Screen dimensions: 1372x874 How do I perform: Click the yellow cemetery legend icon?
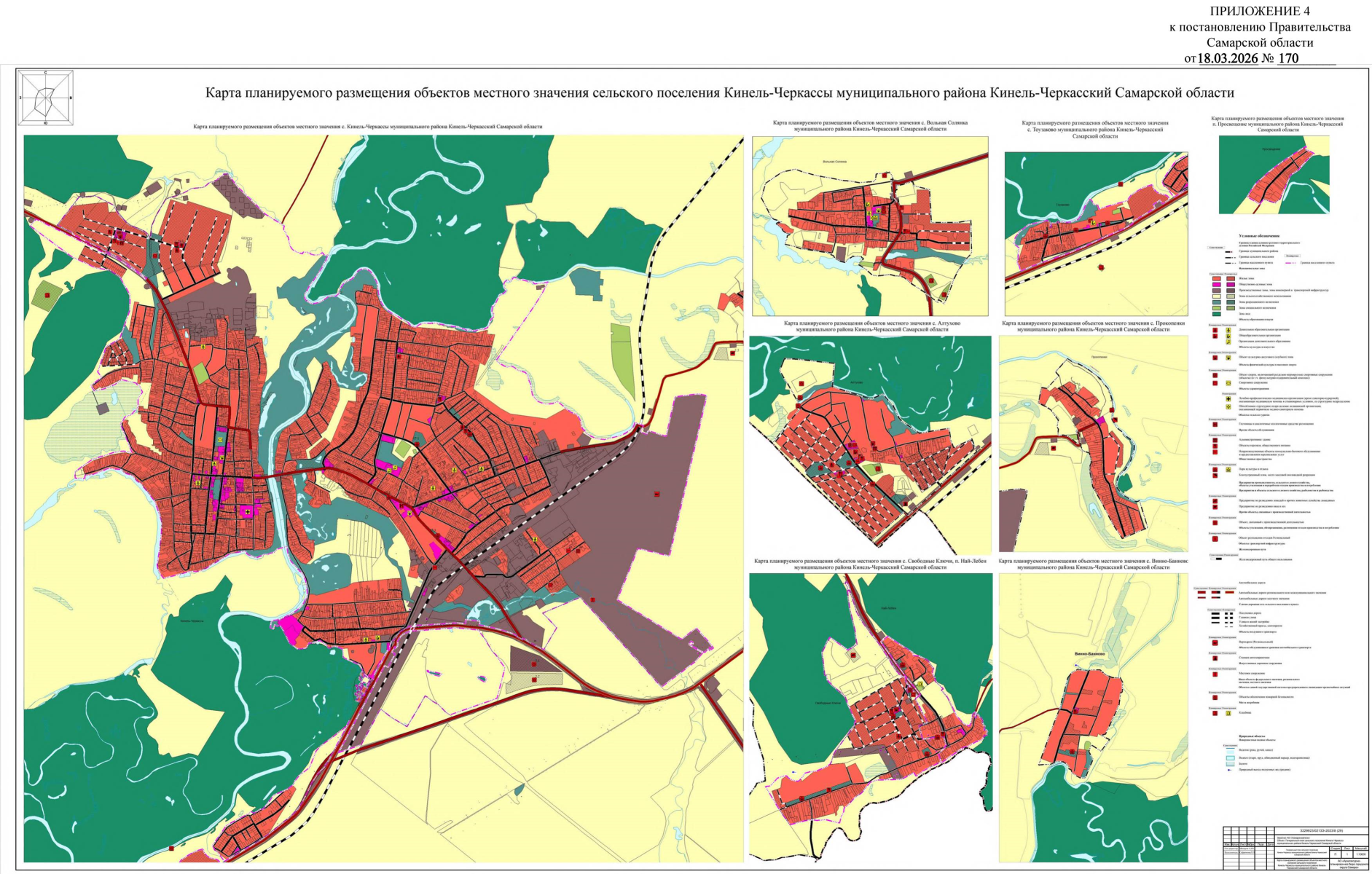(1228, 714)
